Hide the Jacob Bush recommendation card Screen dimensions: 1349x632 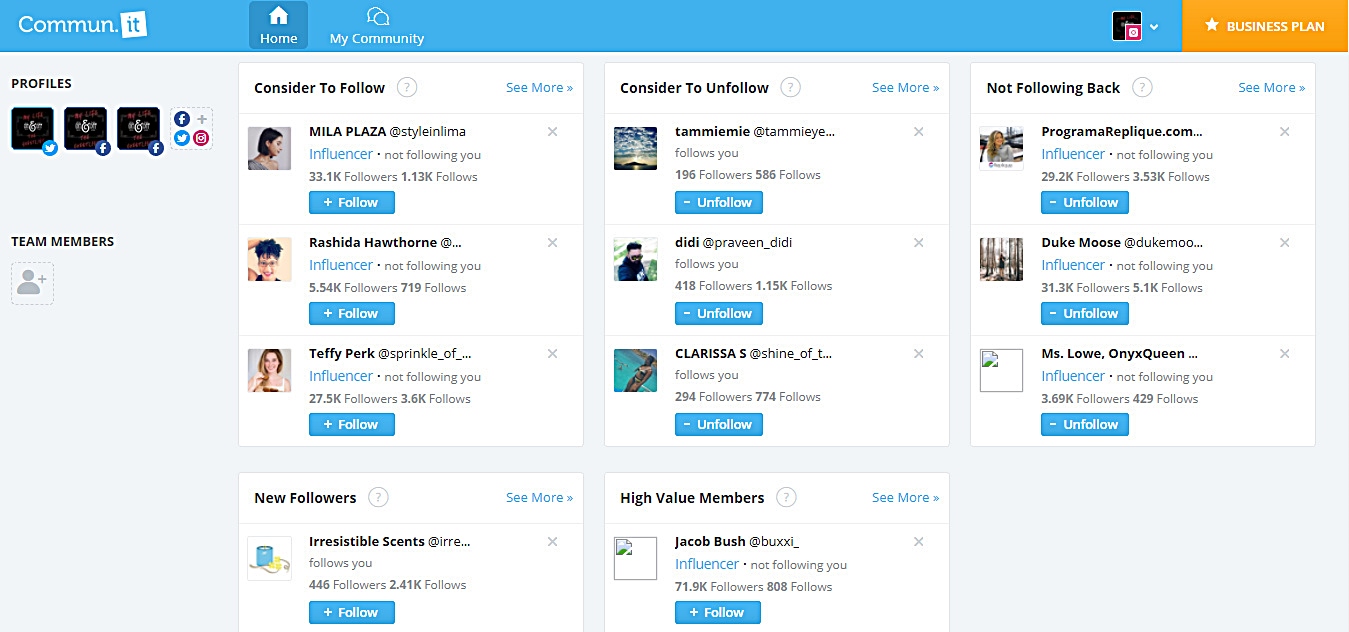click(x=918, y=541)
